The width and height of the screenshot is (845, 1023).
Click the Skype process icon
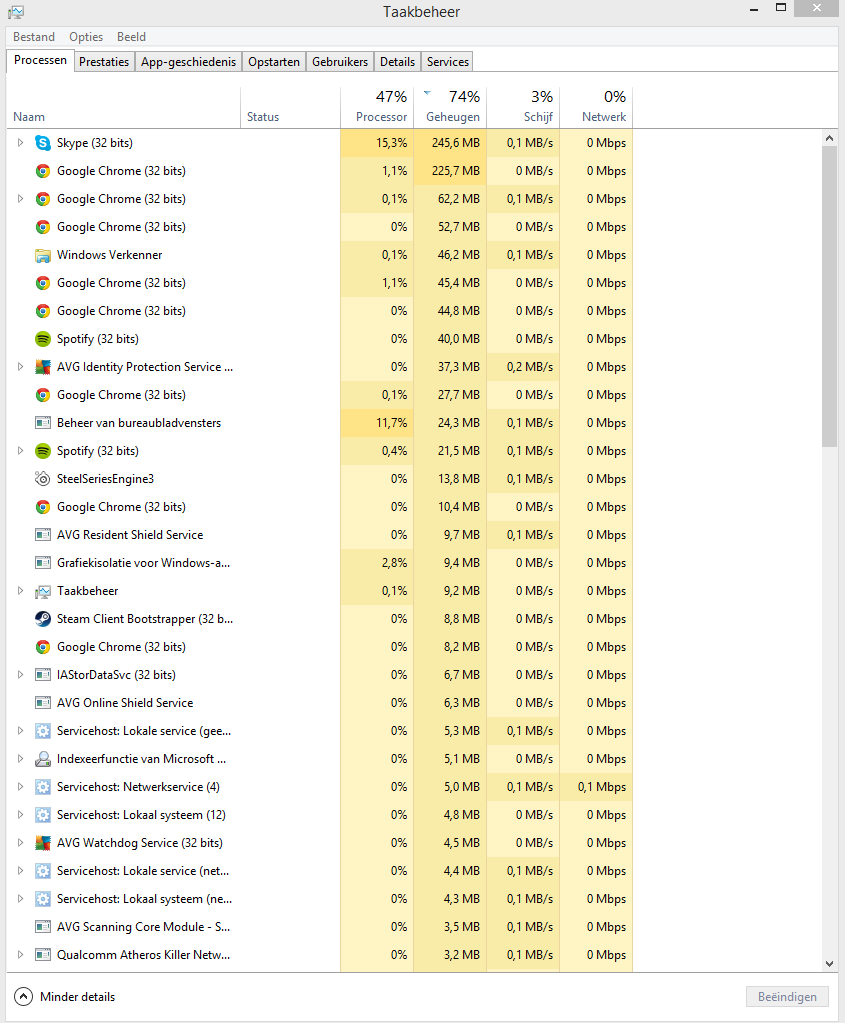tap(42, 143)
